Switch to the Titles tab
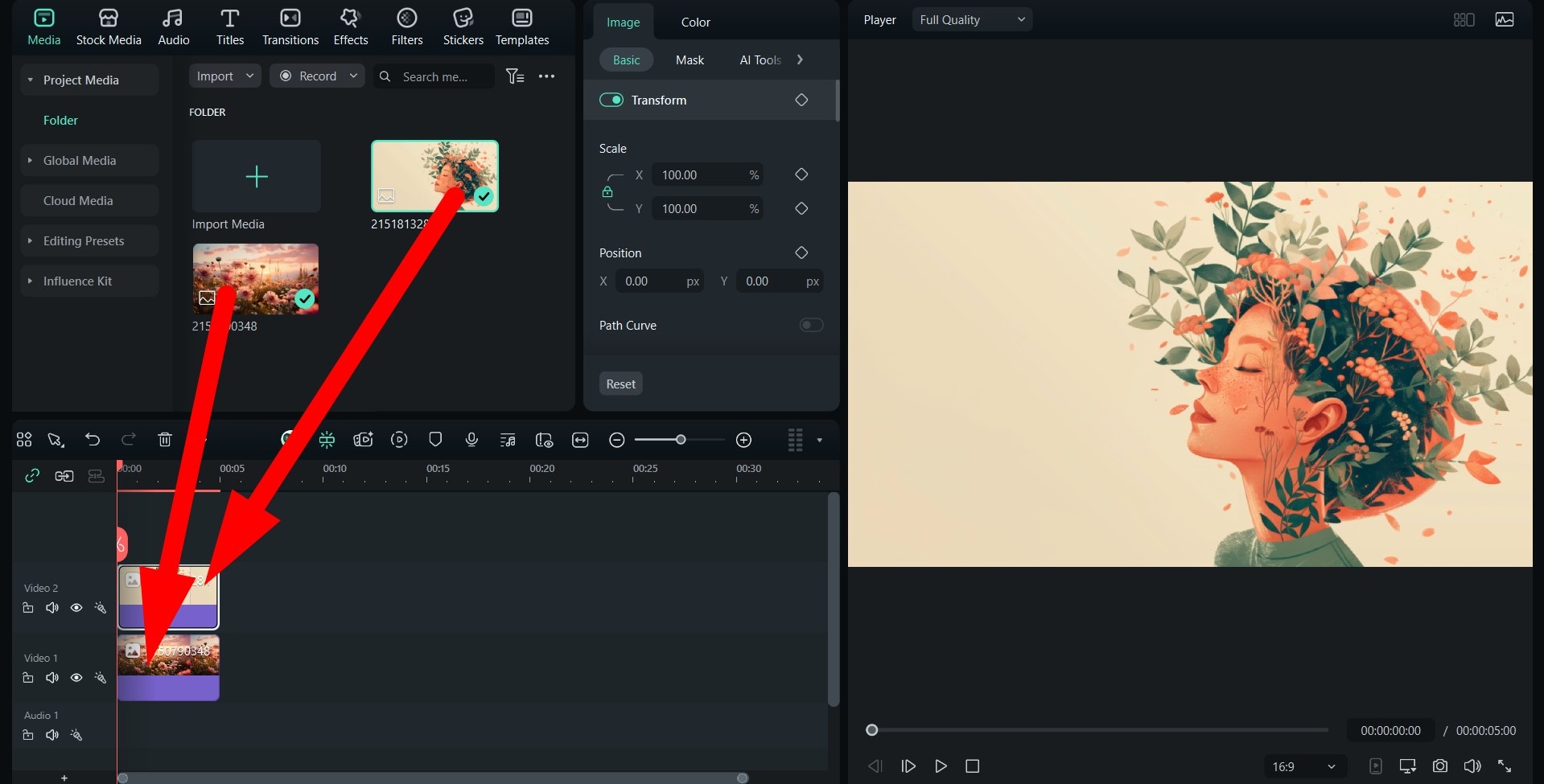The height and width of the screenshot is (784, 1544). coord(229,27)
